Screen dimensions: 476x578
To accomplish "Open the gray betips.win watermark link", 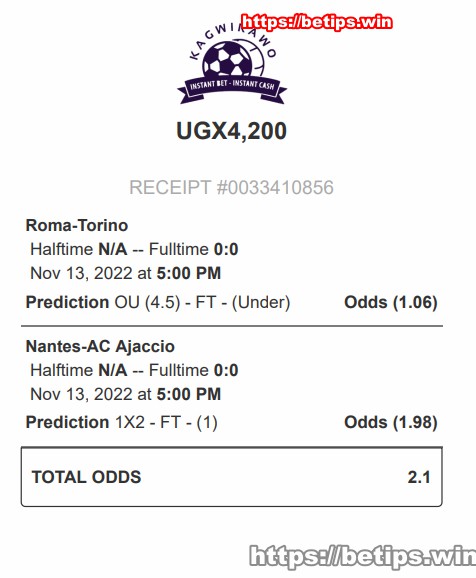I will tap(363, 556).
